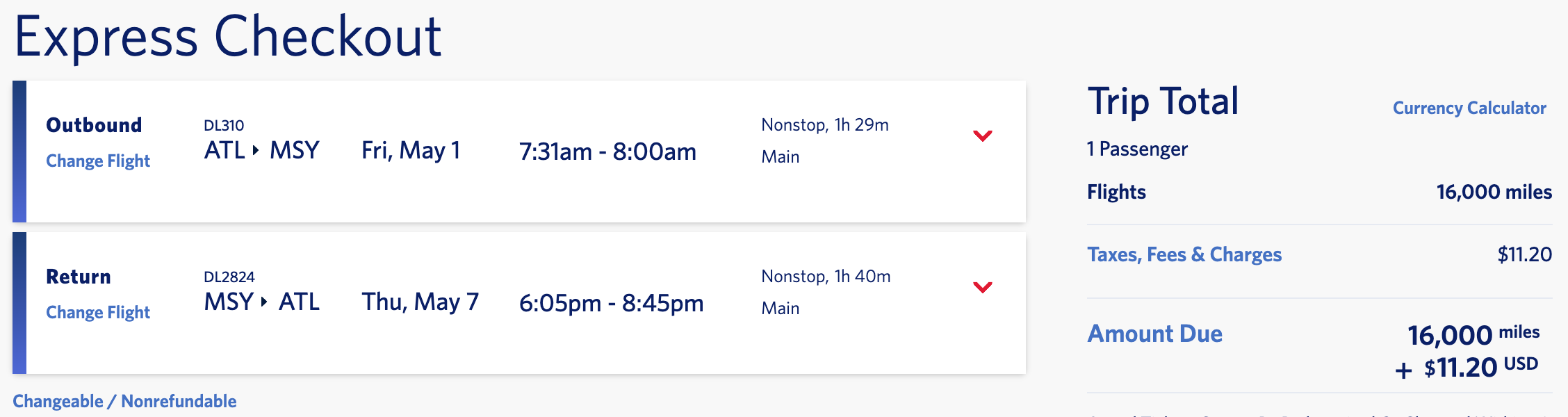Screen dimensions: 1568x417
Task: Open the Currency Calculator
Action: coord(1469,108)
